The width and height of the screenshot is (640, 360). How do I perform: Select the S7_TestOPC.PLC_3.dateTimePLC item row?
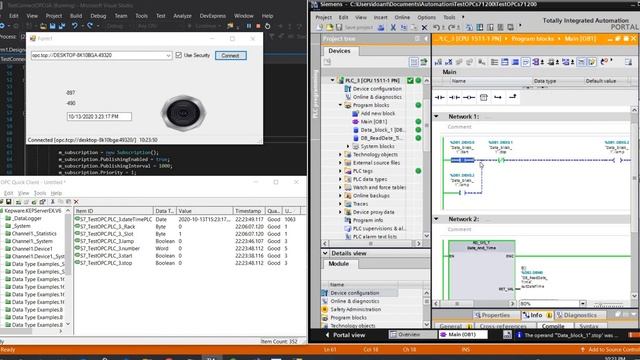(x=188, y=219)
